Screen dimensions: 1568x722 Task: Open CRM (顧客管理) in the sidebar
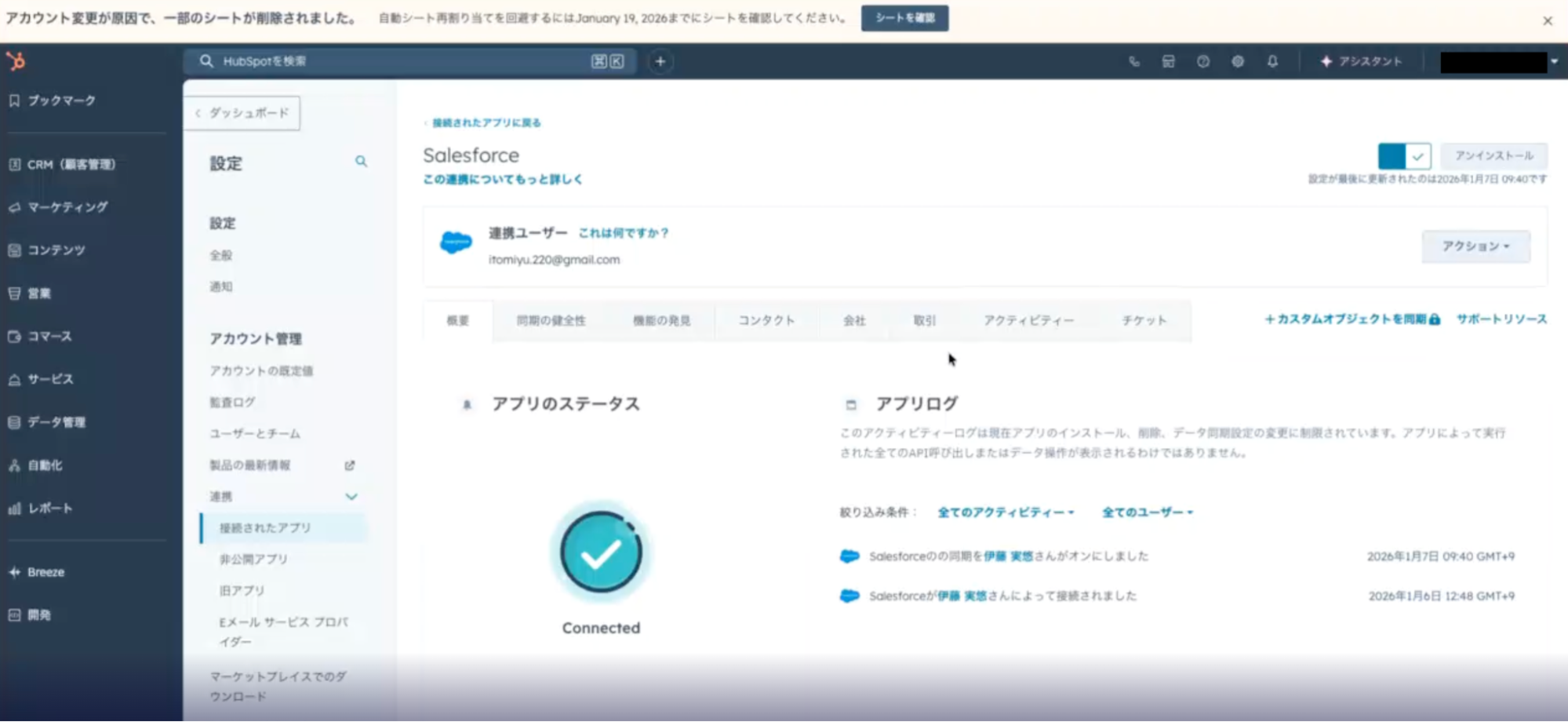(62, 165)
